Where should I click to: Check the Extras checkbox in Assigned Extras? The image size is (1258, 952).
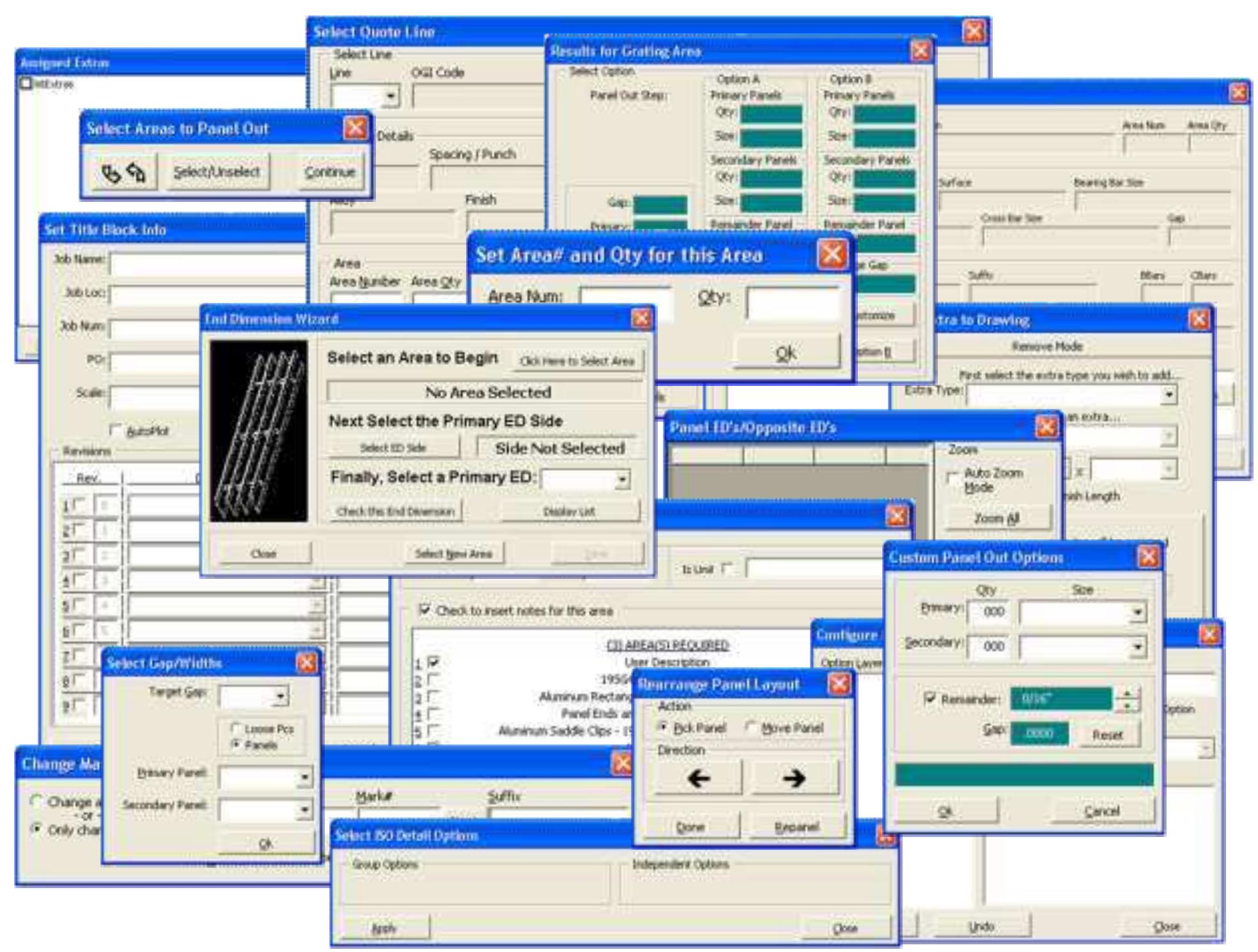click(26, 84)
